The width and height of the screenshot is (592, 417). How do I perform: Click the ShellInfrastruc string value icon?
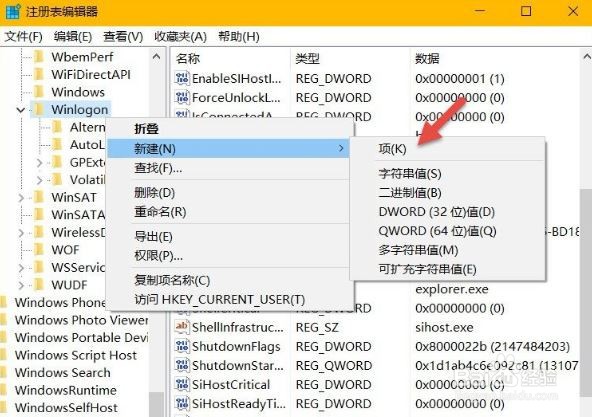(x=182, y=327)
